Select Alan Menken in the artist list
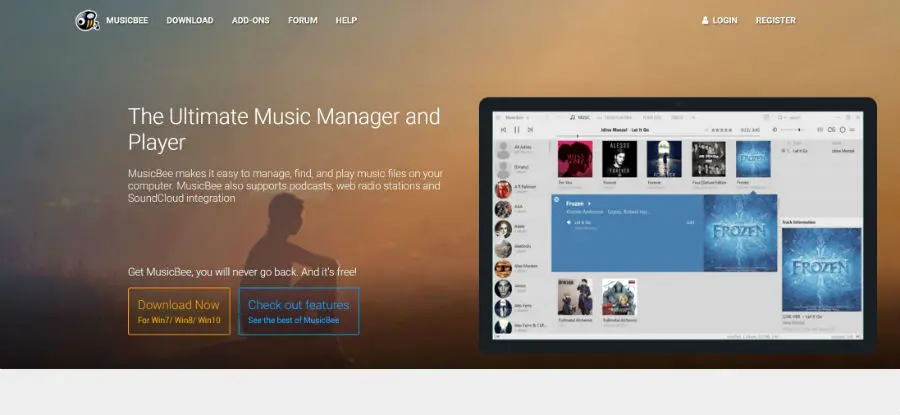The image size is (900, 415). (521, 268)
